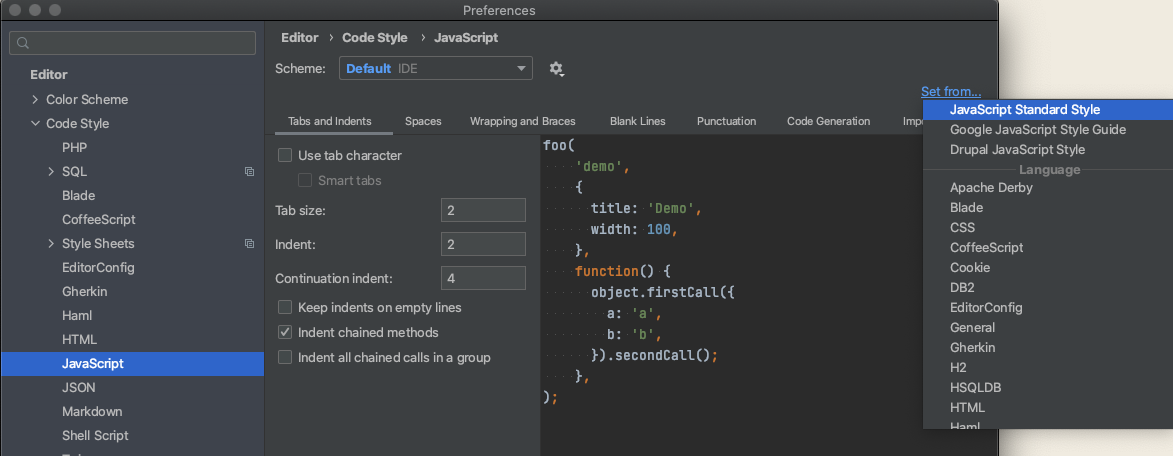Toggle Keep indents on empty lines

(285, 307)
